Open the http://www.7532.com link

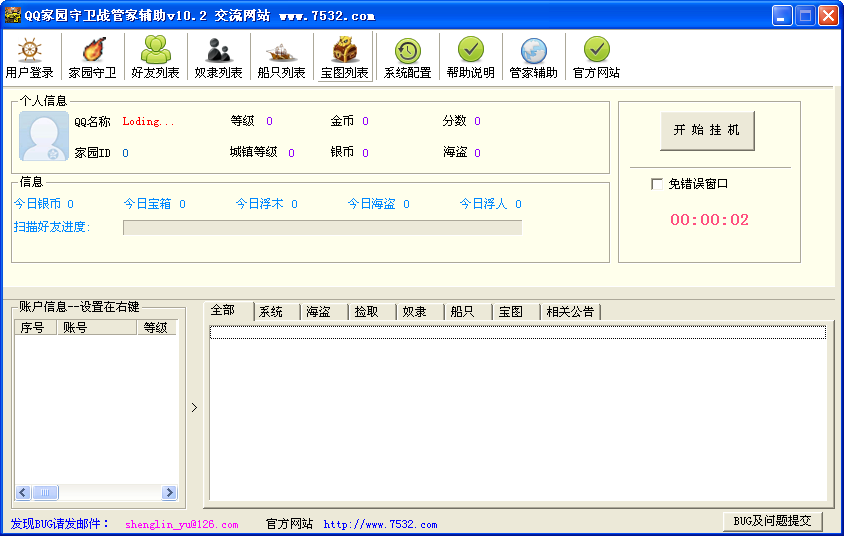[x=381, y=524]
